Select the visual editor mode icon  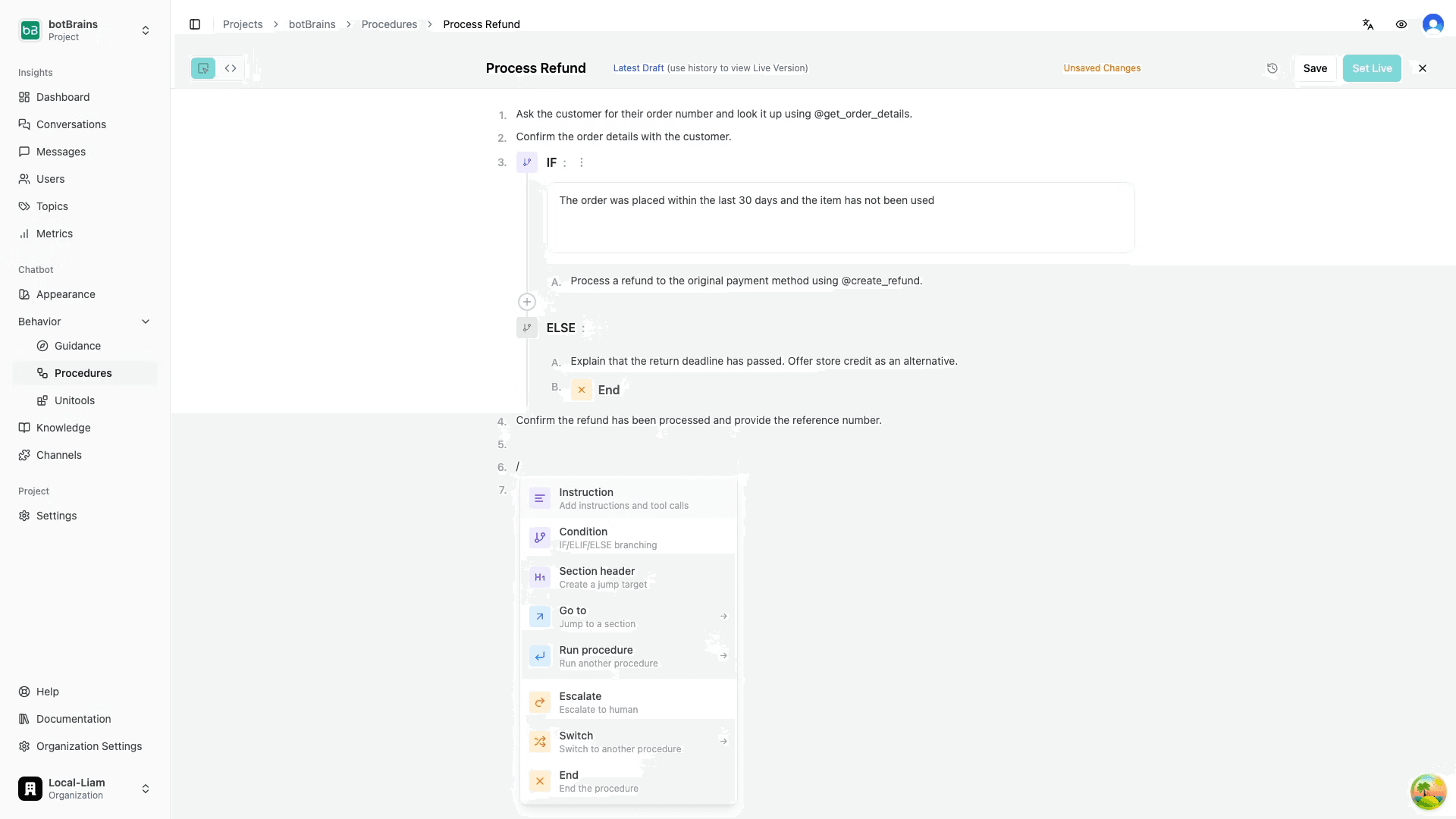202,68
